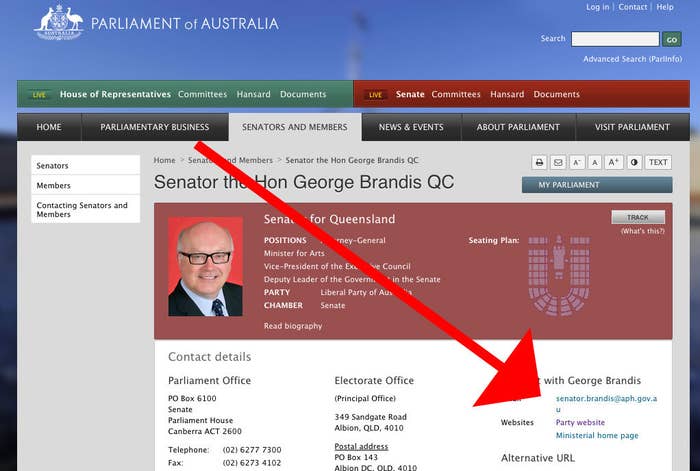Click Home in breadcrumb trail
700x471 pixels.
tap(164, 160)
